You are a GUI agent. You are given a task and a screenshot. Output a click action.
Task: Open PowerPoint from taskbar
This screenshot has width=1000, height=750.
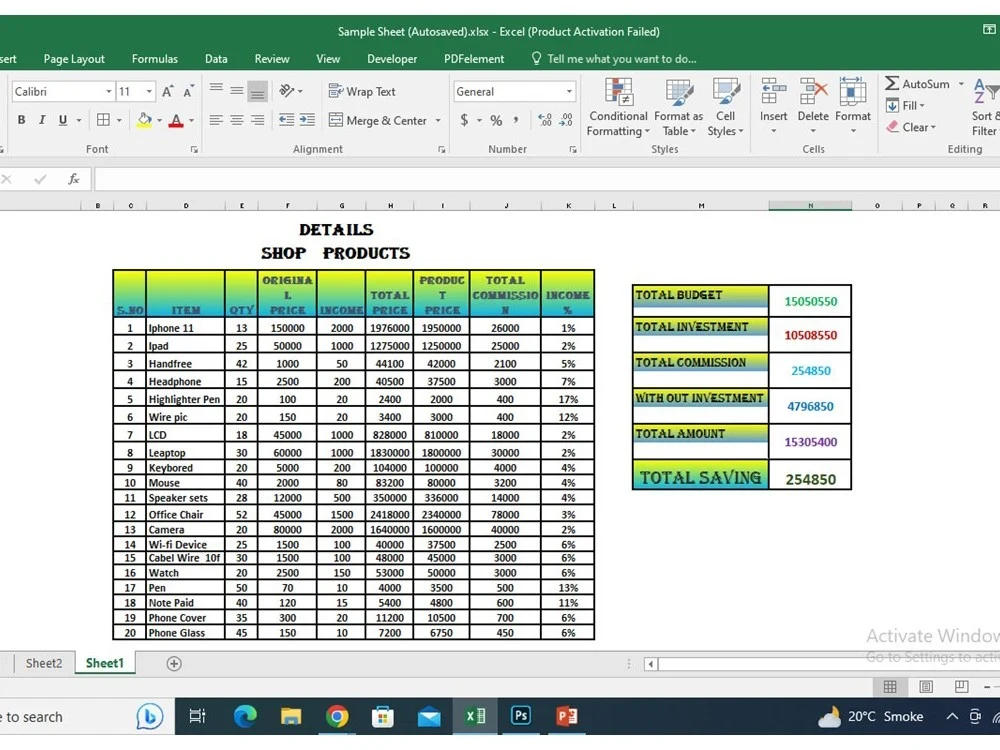click(x=566, y=716)
